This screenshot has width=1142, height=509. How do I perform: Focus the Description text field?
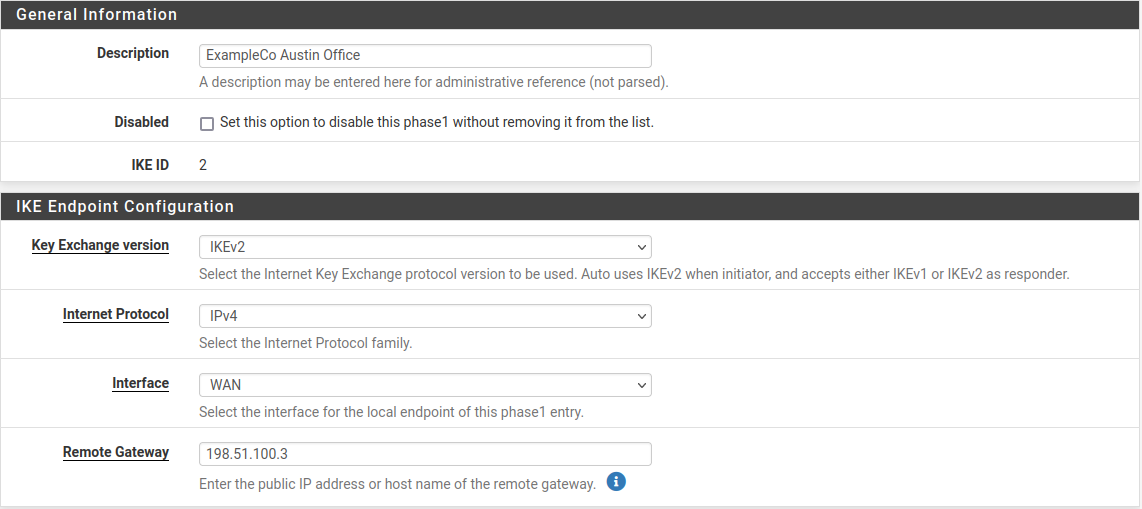pyautogui.click(x=425, y=56)
